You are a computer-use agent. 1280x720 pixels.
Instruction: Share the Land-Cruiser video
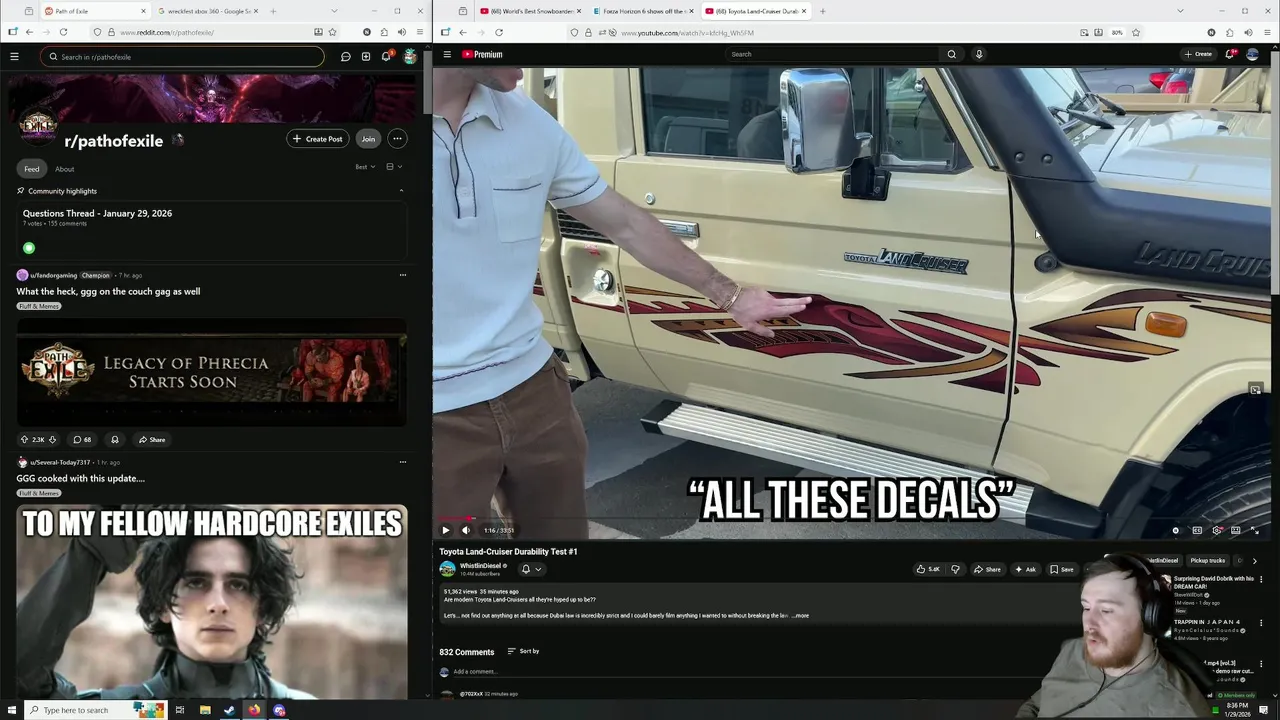pos(986,569)
